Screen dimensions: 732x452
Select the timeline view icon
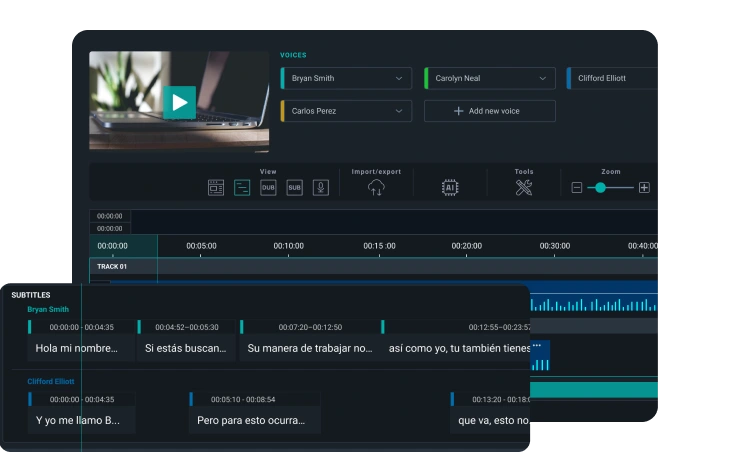pos(242,187)
